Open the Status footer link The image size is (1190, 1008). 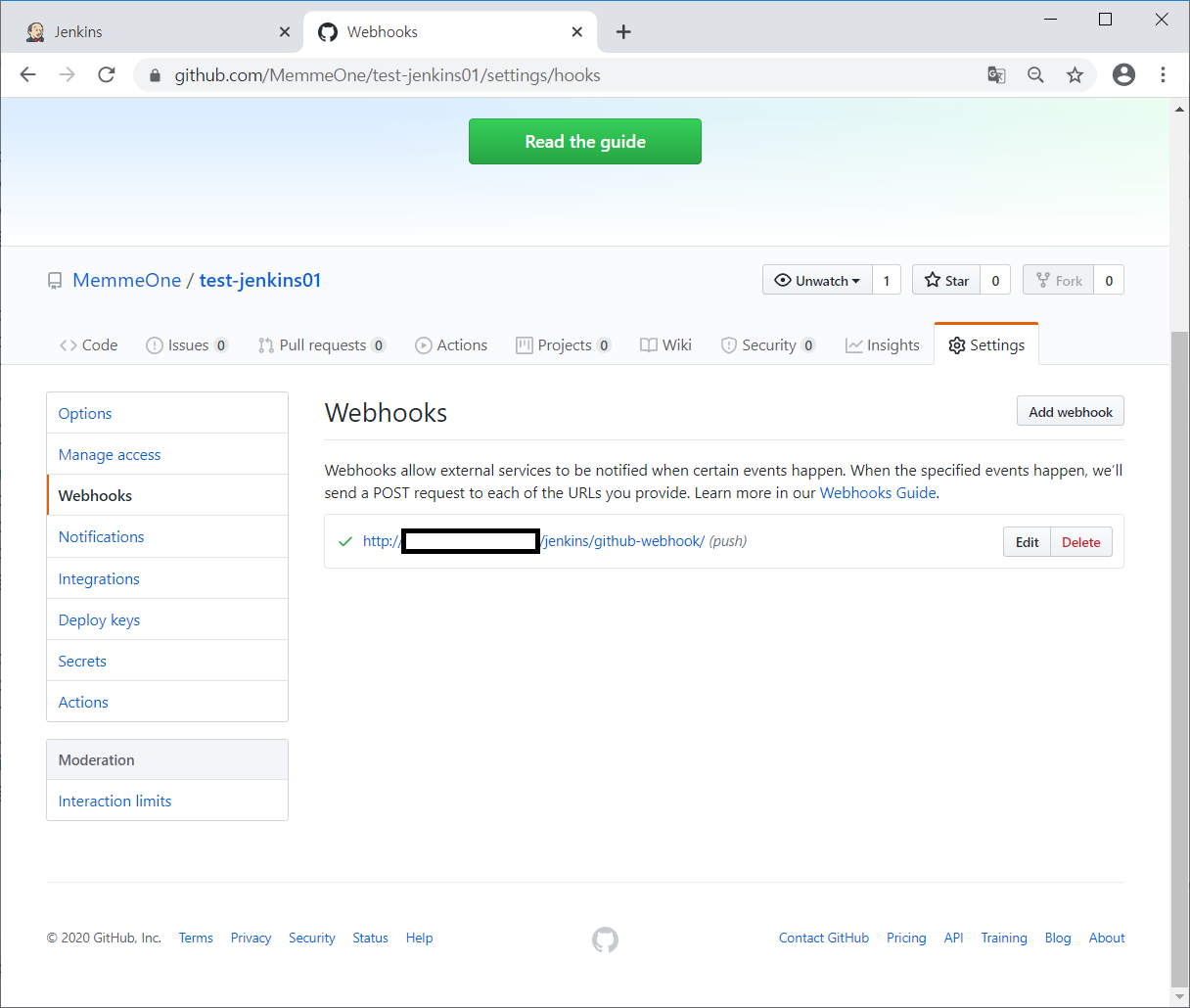click(370, 938)
